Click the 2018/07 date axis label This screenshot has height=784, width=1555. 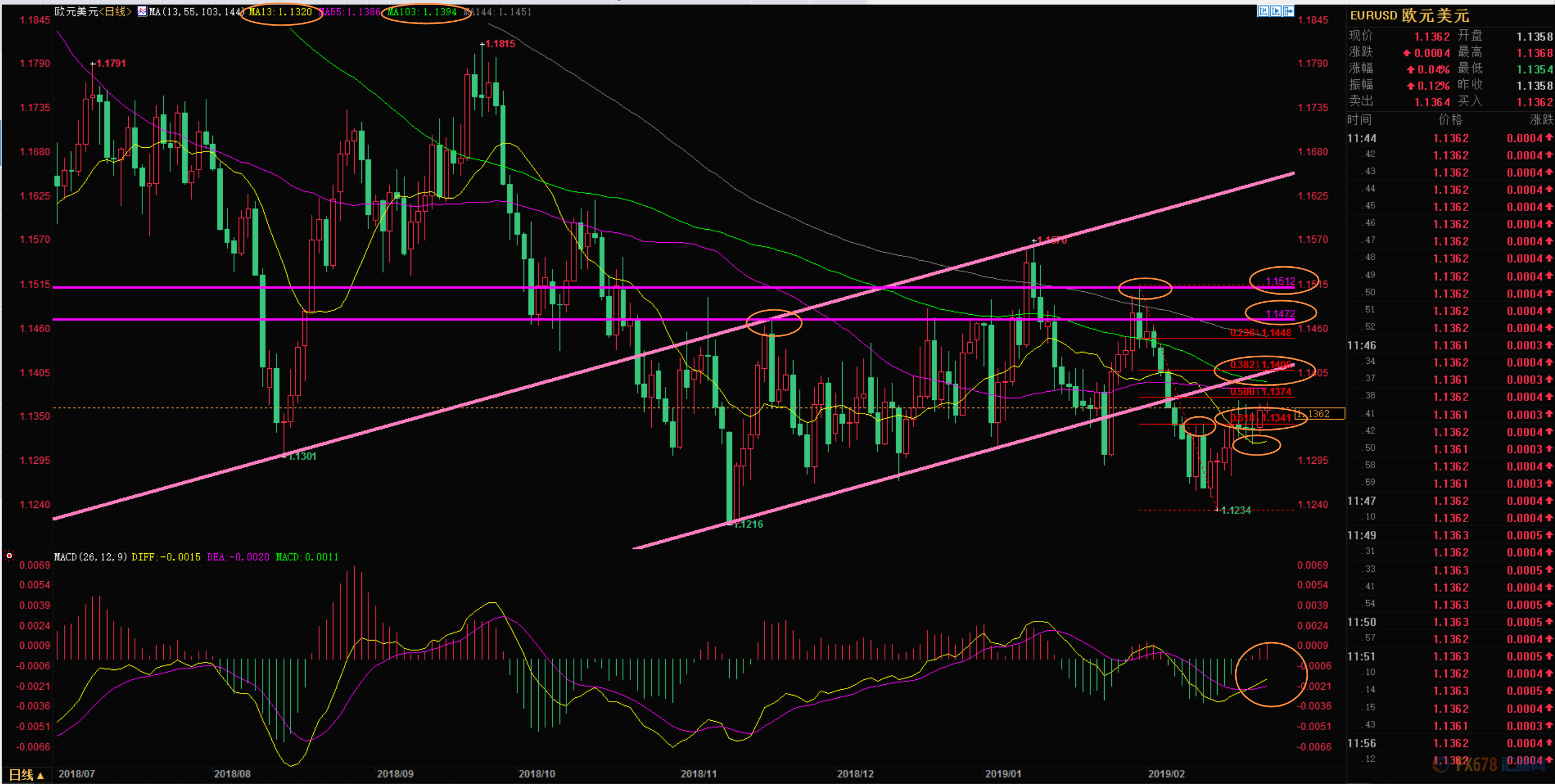click(x=76, y=774)
